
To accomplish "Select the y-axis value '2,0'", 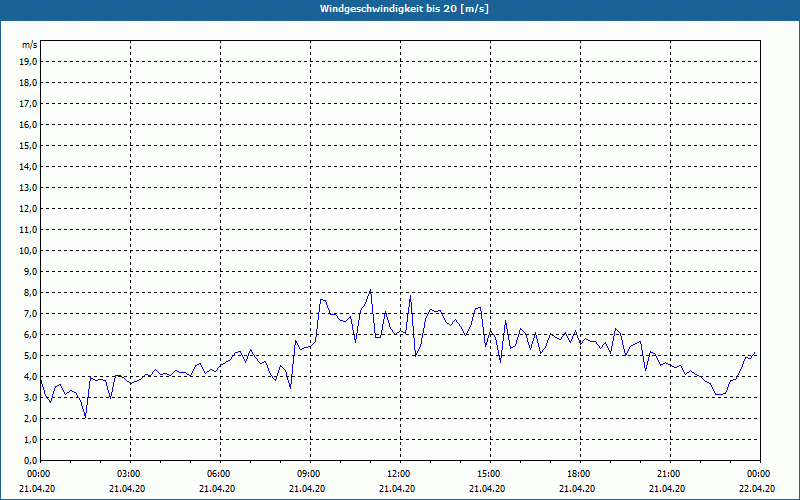I will (x=31, y=419).
